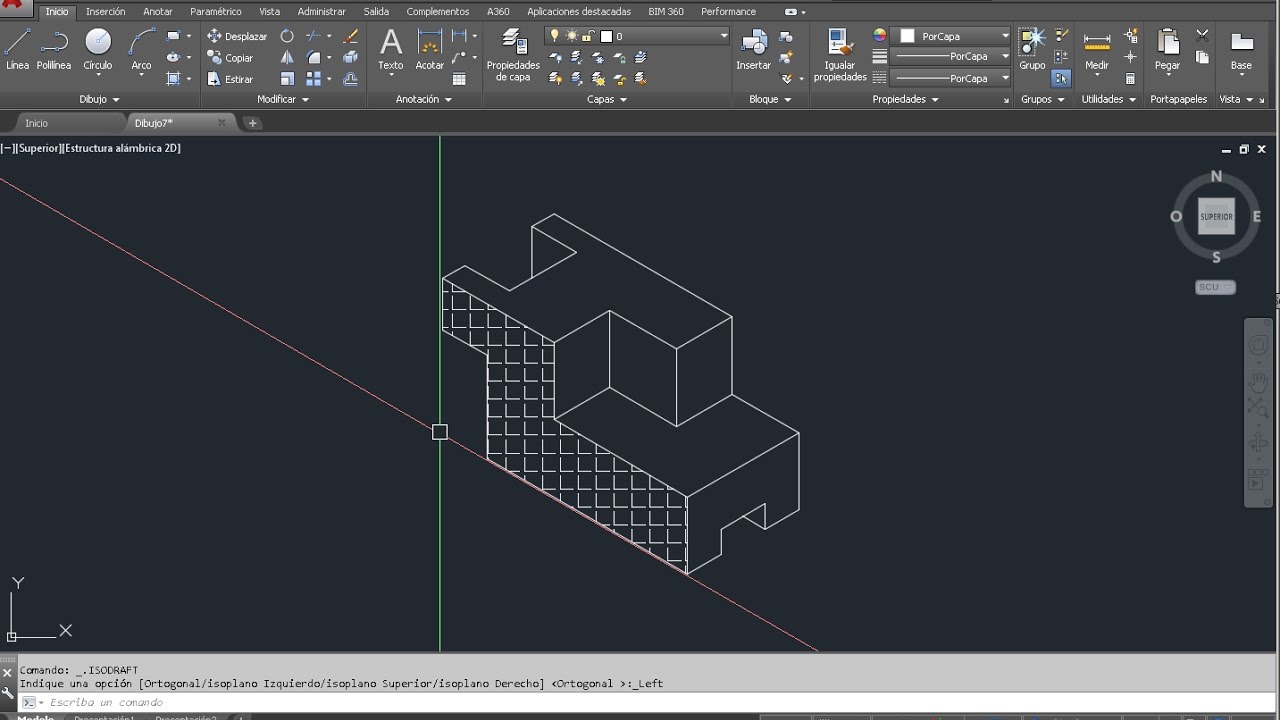1280x720 pixels.
Task: Expand the Modificar panel
Action: (x=283, y=99)
